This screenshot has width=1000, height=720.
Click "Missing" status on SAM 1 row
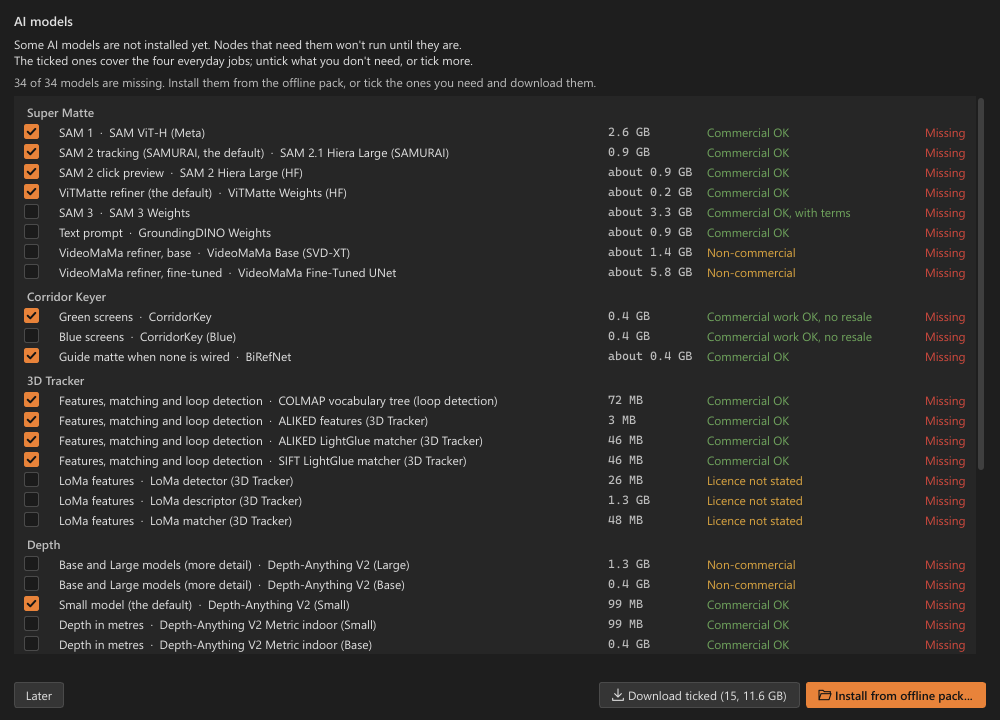(945, 133)
